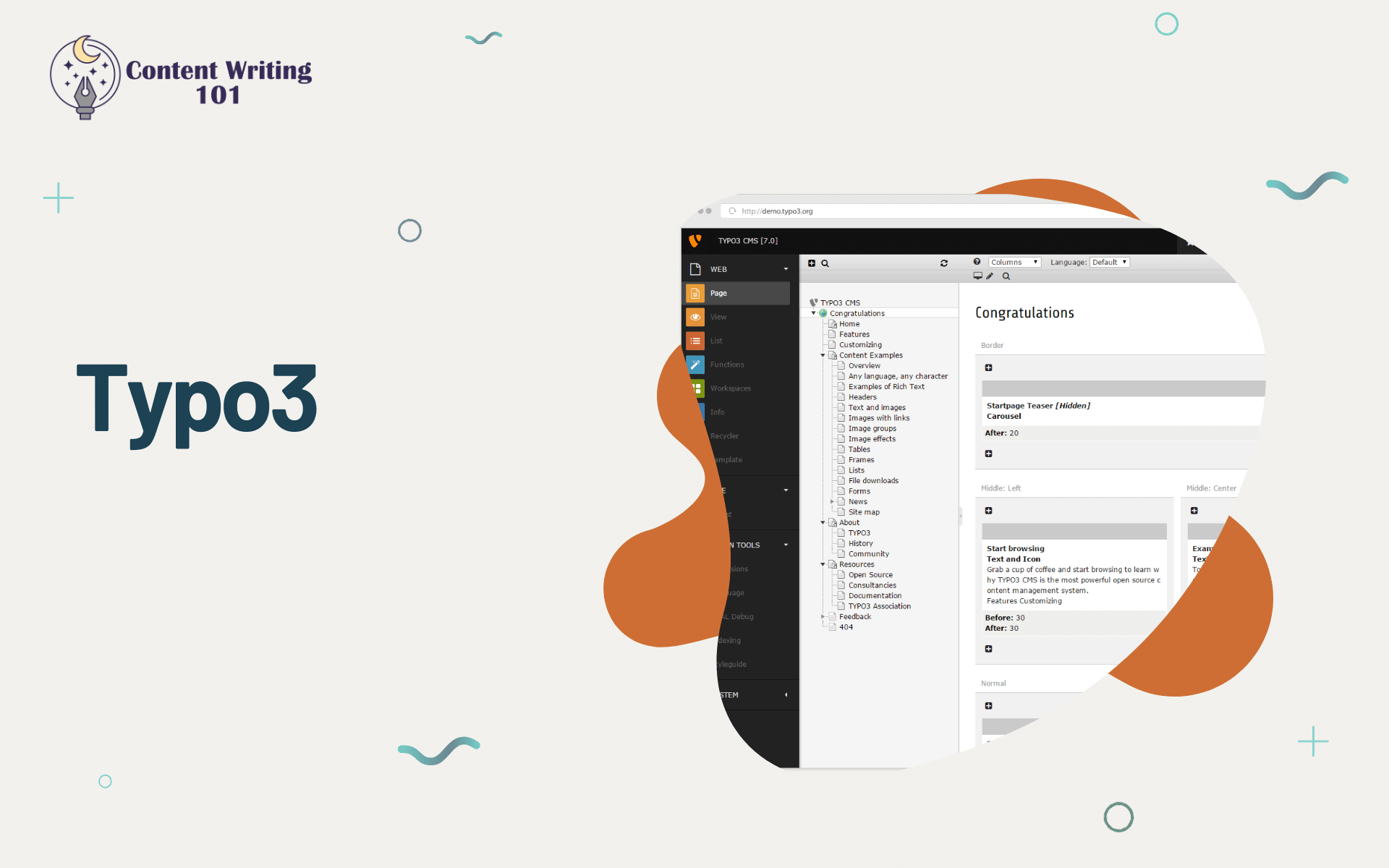Select Text and images page

tap(877, 408)
